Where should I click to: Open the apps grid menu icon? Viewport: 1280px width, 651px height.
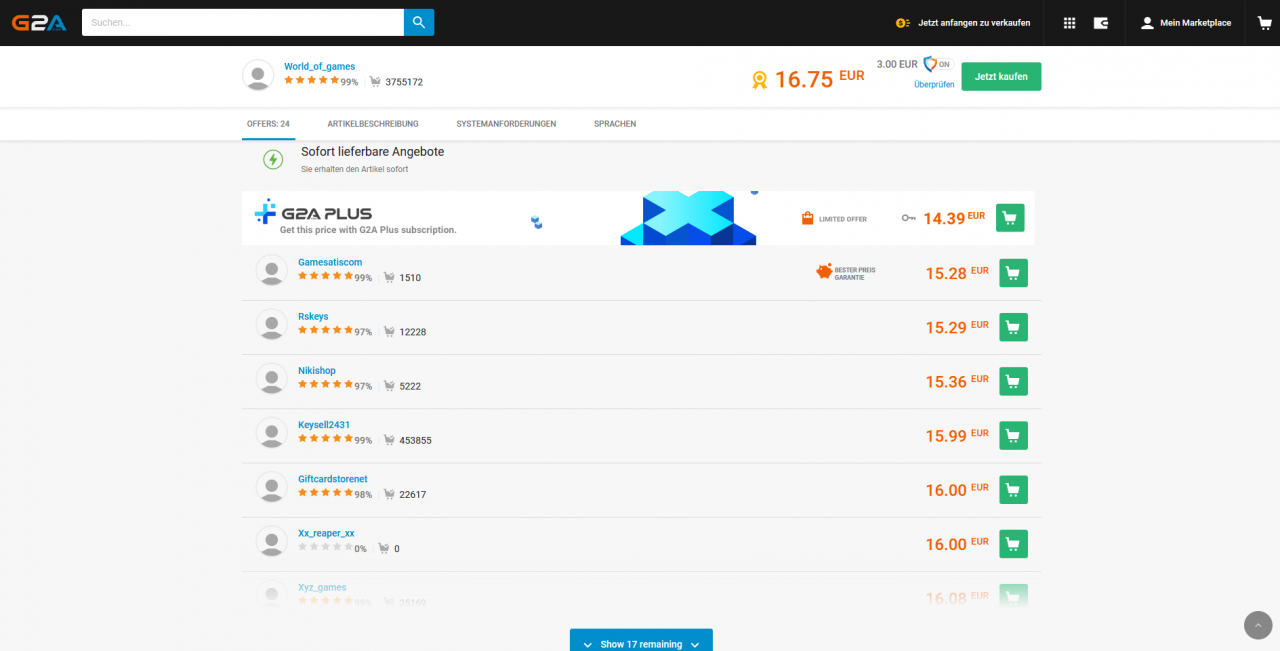1069,23
